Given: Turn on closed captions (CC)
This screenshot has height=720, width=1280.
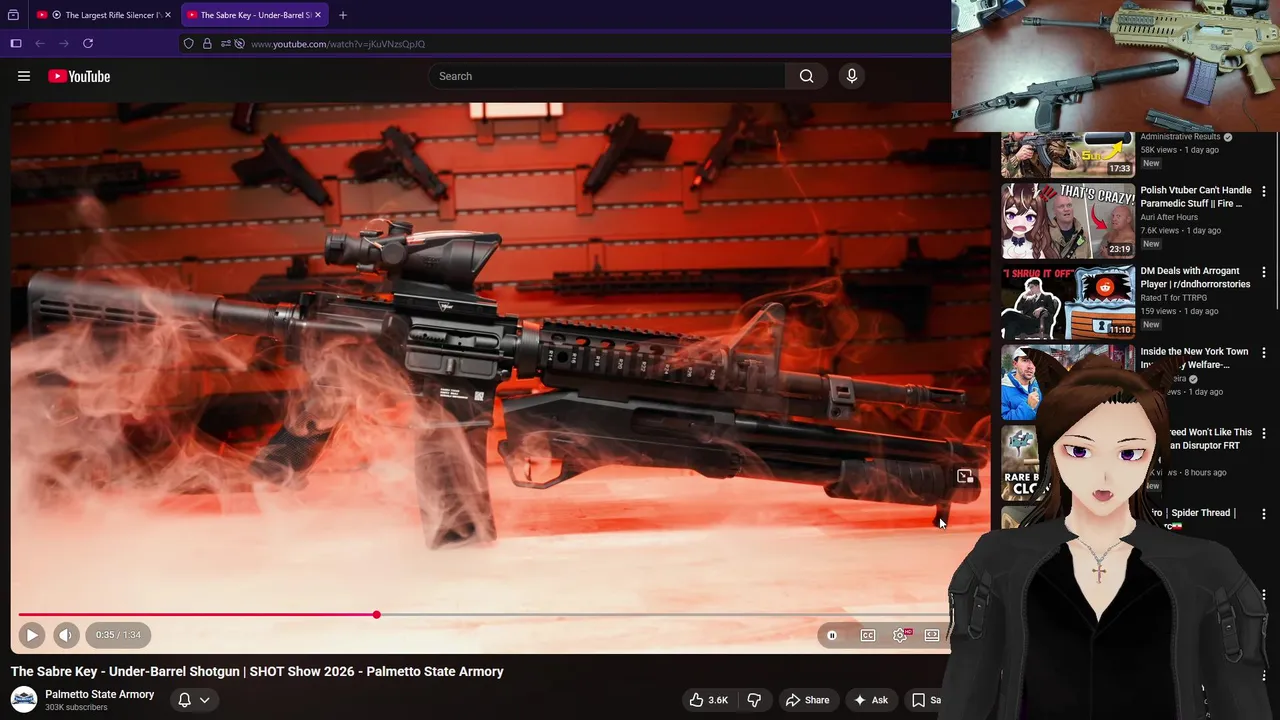Looking at the screenshot, I should coord(868,635).
